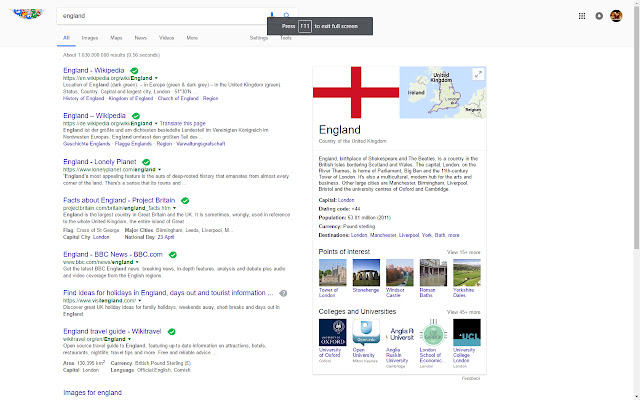640x400 pixels.
Task: Open England - BBC News - BBC.com result
Action: (x=113, y=254)
